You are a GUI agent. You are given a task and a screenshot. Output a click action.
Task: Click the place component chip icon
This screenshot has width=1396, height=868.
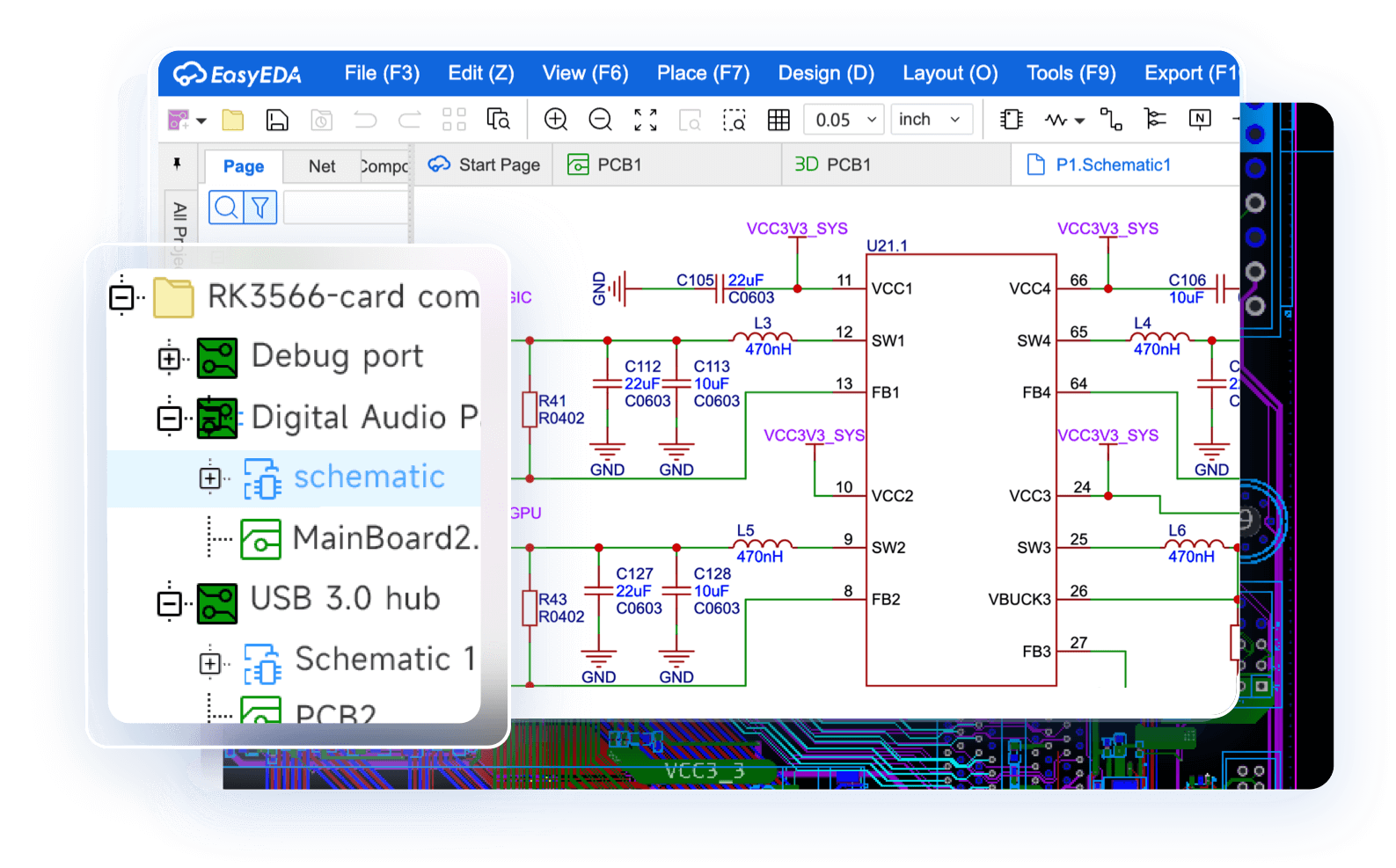tap(1012, 120)
